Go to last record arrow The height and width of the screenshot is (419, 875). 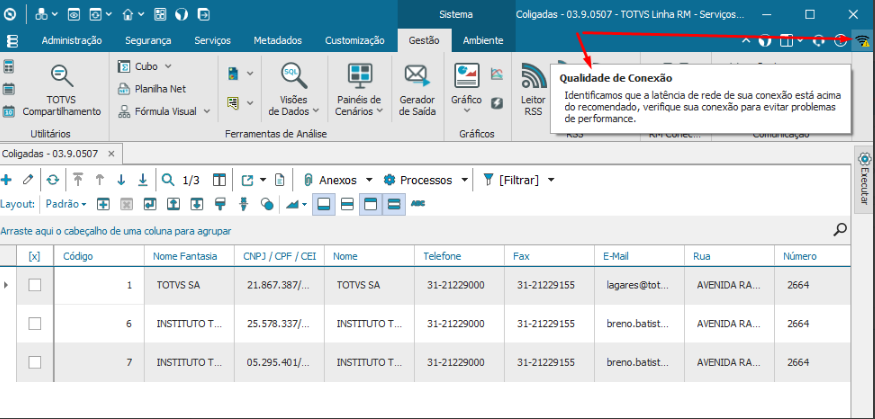point(143,180)
